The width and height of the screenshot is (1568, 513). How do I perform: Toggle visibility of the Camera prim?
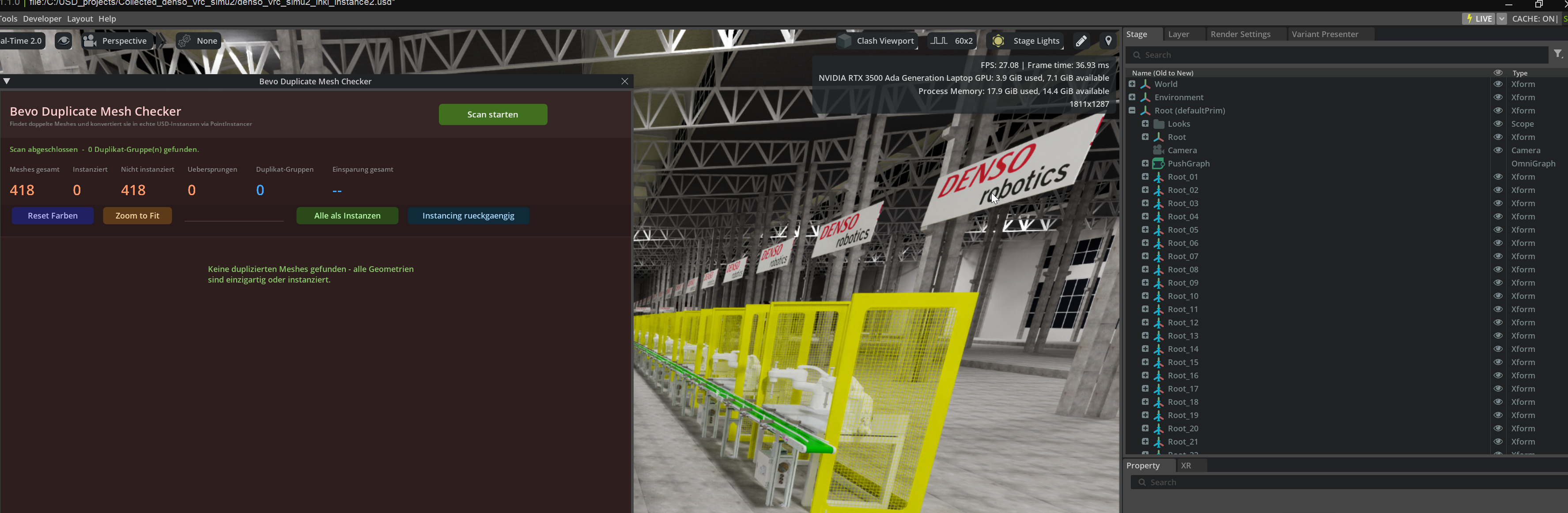(x=1498, y=150)
